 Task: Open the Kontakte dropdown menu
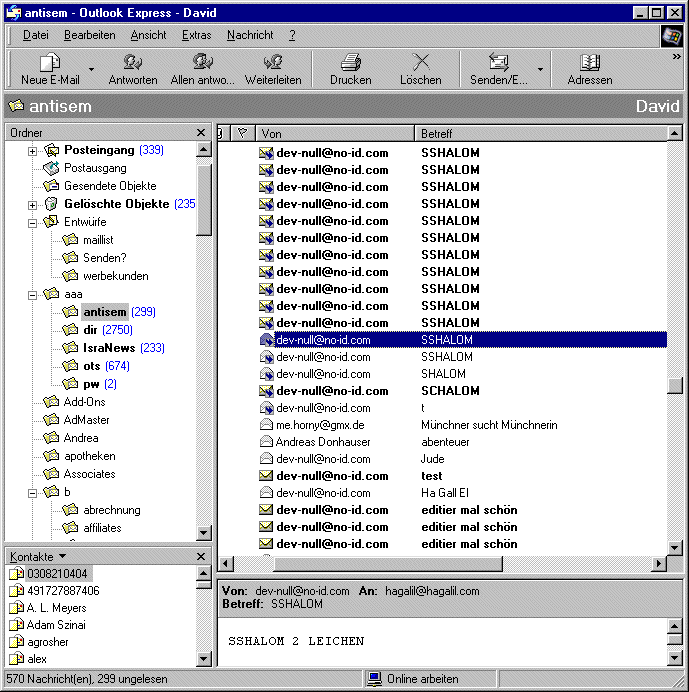pos(62,556)
